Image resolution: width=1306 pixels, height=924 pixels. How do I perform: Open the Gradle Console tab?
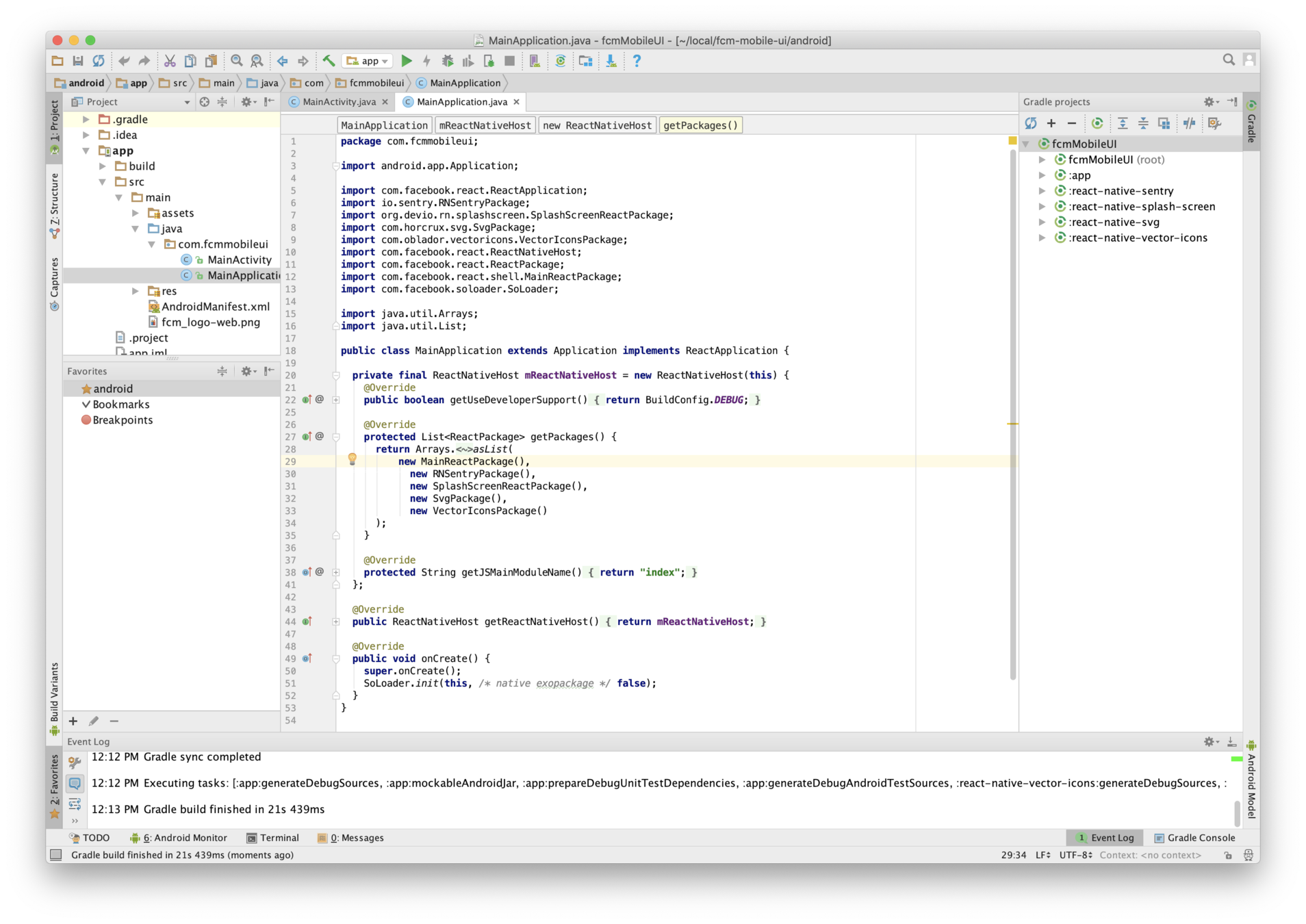(1194, 838)
